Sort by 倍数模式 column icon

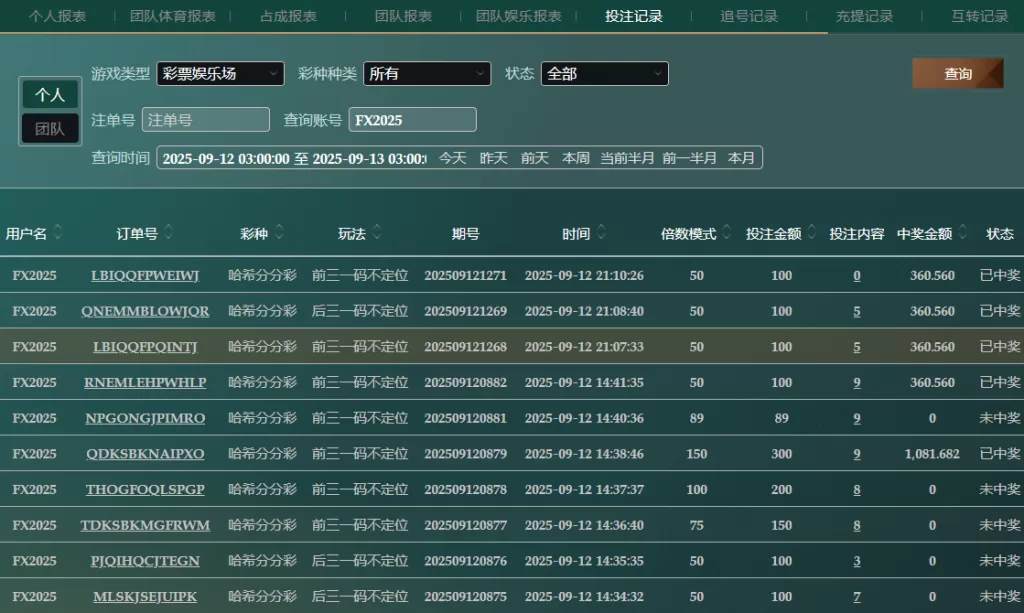coord(727,233)
